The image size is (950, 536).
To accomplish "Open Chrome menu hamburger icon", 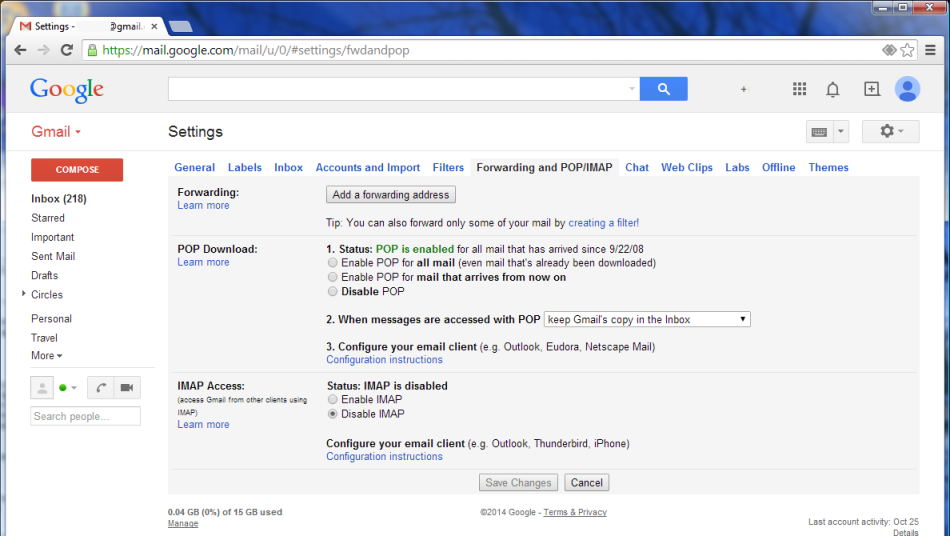I will coord(931,50).
